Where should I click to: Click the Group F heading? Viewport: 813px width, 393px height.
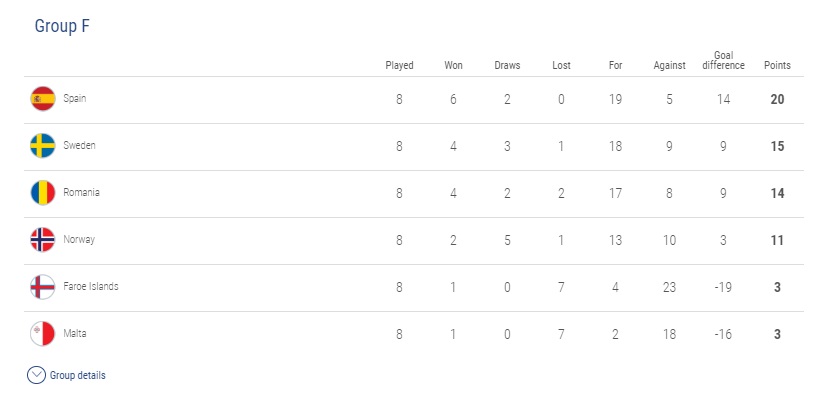(62, 26)
